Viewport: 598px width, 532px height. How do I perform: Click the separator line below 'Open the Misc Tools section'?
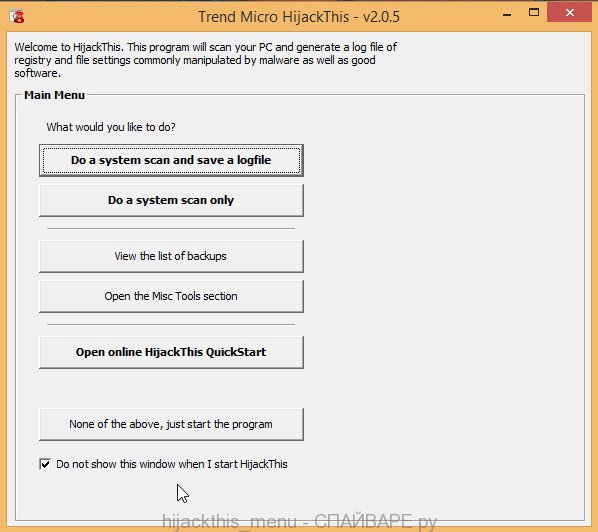(x=171, y=325)
